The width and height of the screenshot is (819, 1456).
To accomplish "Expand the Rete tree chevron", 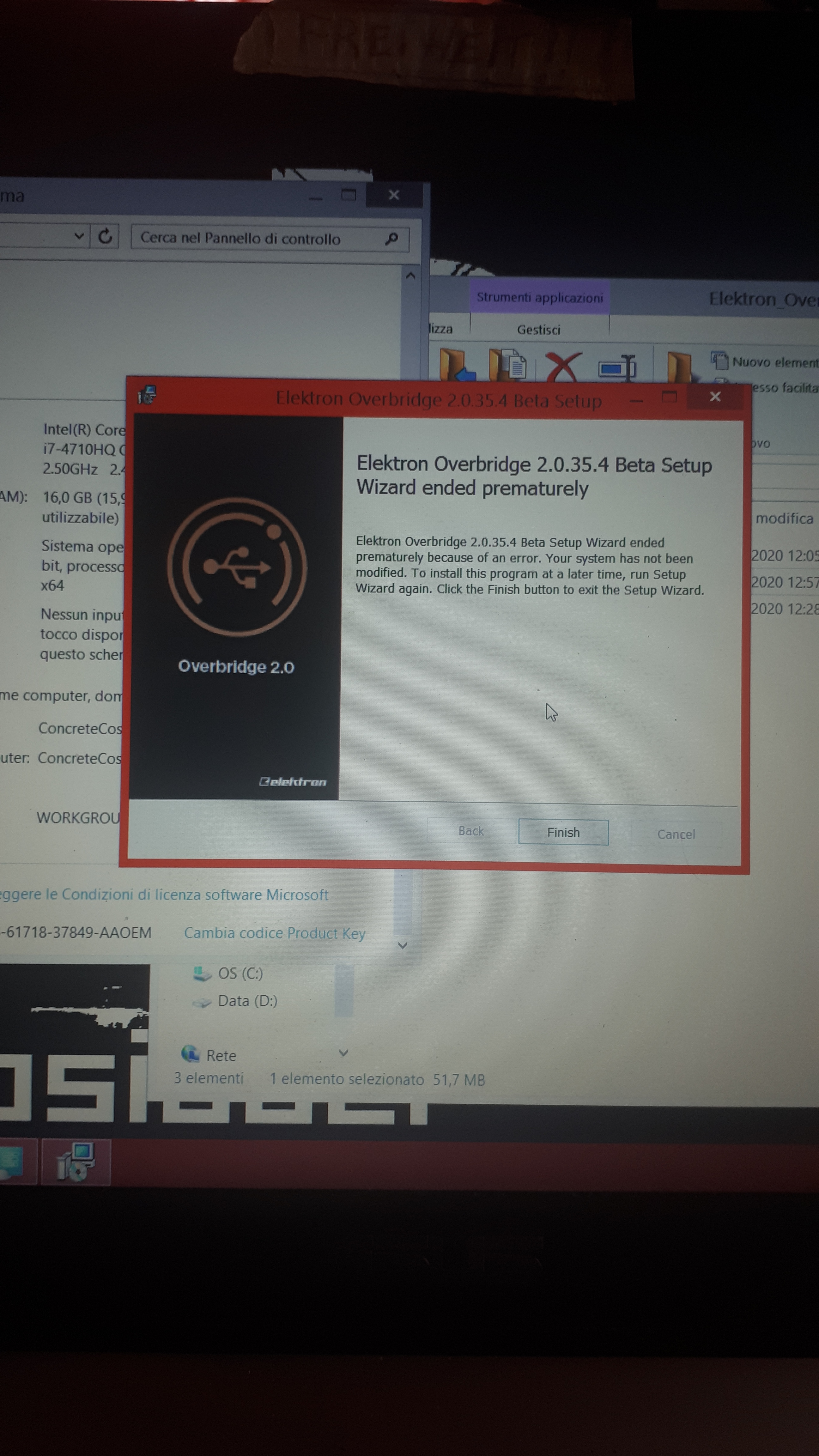I will 343,1053.
